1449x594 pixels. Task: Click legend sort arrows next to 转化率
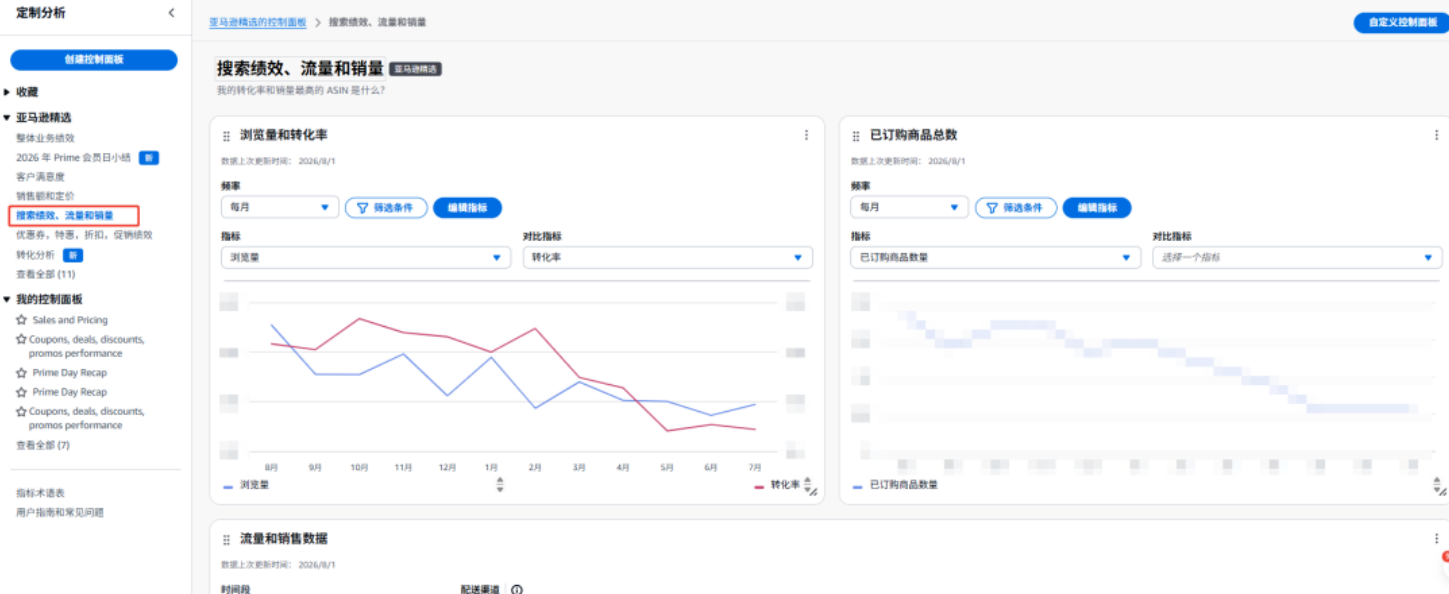(x=807, y=483)
